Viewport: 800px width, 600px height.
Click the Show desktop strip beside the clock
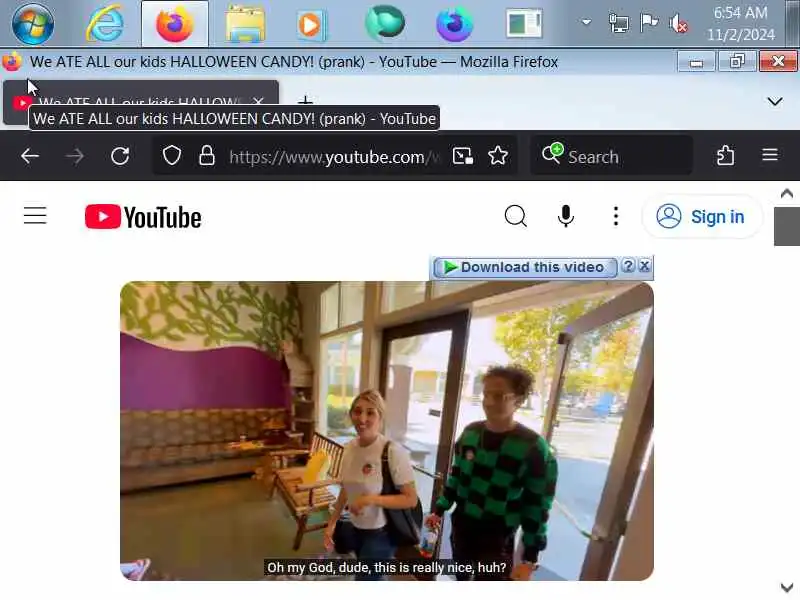click(793, 23)
